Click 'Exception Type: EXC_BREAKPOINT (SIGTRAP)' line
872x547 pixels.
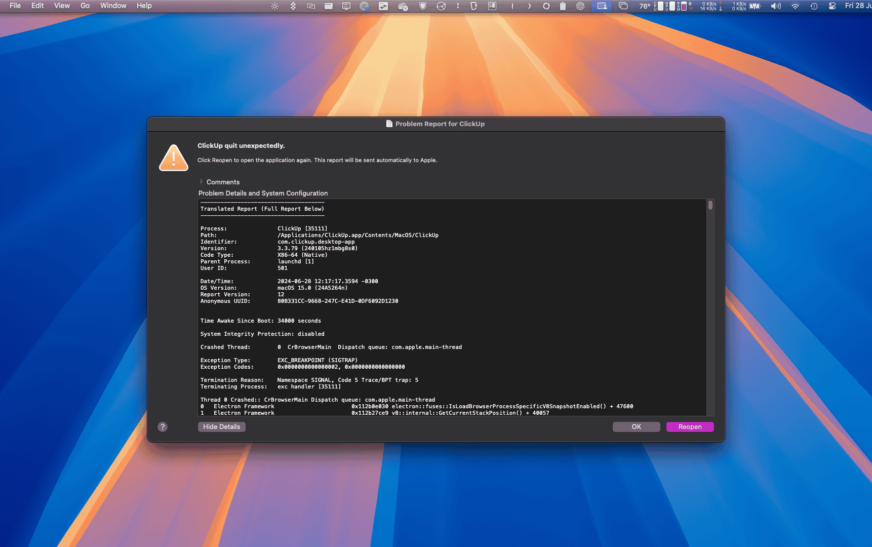pos(279,360)
